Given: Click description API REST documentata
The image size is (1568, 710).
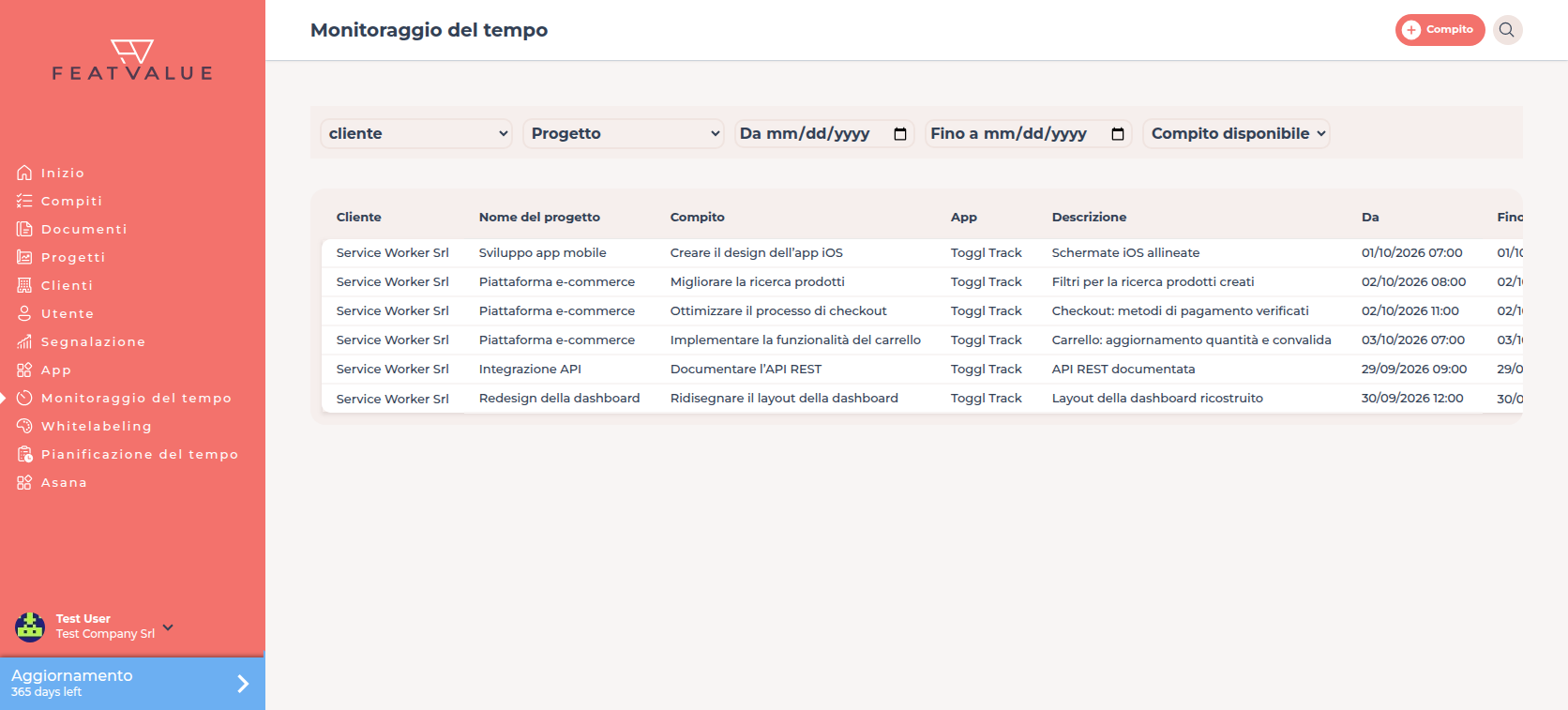Looking at the screenshot, I should click(x=1123, y=369).
